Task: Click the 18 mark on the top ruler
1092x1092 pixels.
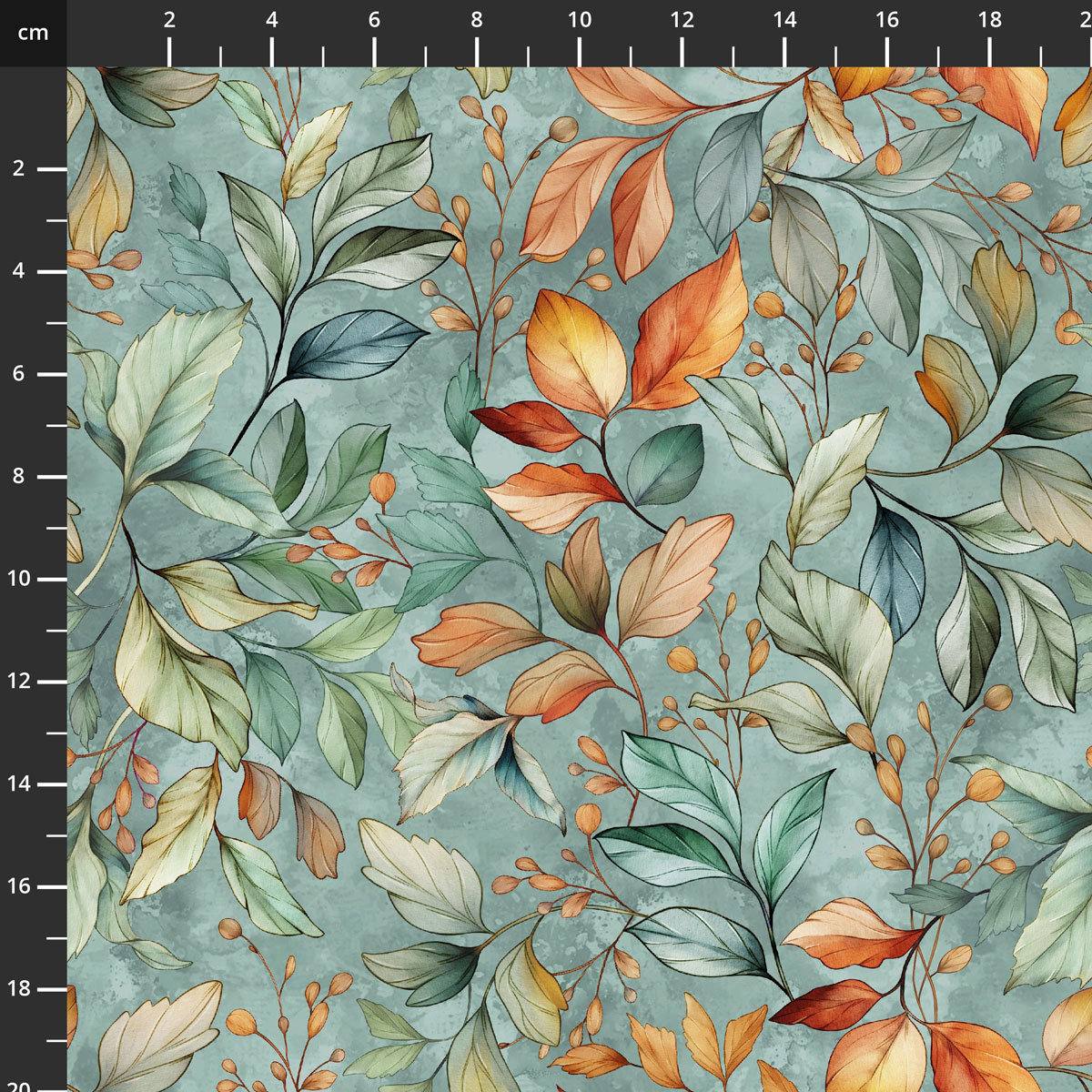Action: [990, 20]
